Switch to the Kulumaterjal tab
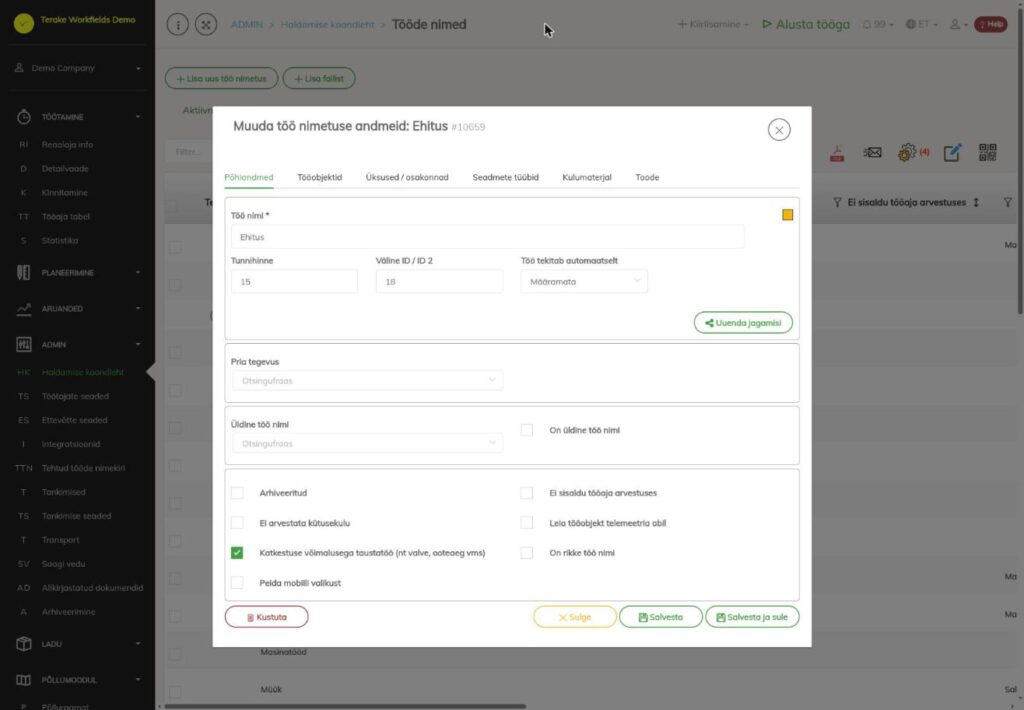Screen dimensions: 1024x710 (586, 177)
